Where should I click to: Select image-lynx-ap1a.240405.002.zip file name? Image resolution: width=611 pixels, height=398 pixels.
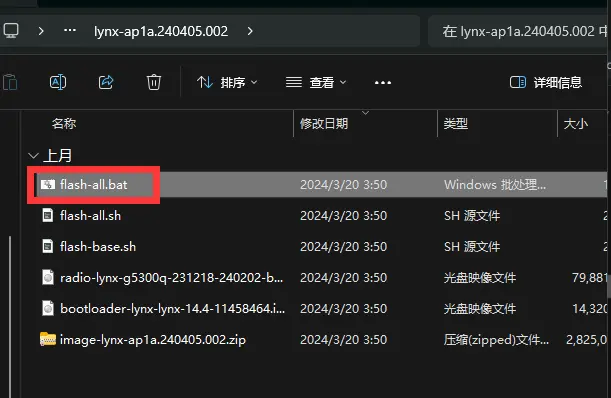(x=153, y=340)
